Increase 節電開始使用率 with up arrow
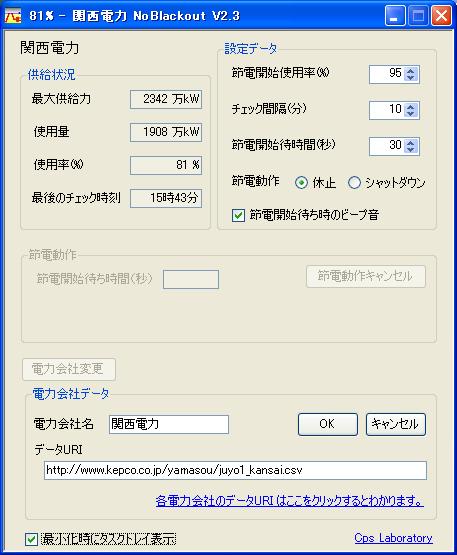Image resolution: width=457 pixels, height=555 pixels. [x=411, y=71]
